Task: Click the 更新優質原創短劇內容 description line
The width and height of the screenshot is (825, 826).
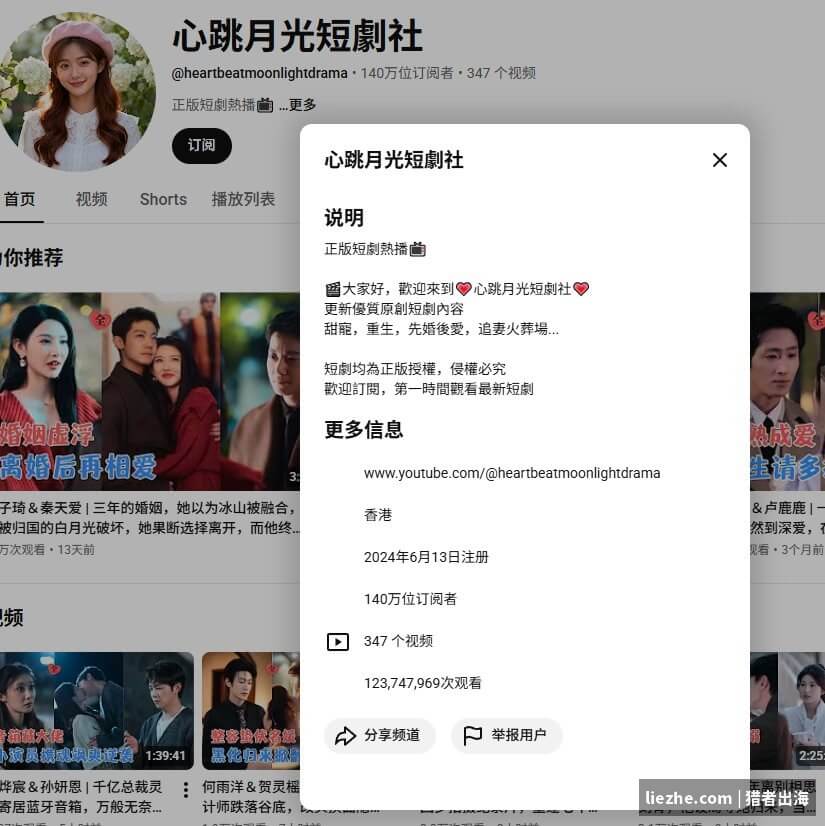Action: (394, 309)
